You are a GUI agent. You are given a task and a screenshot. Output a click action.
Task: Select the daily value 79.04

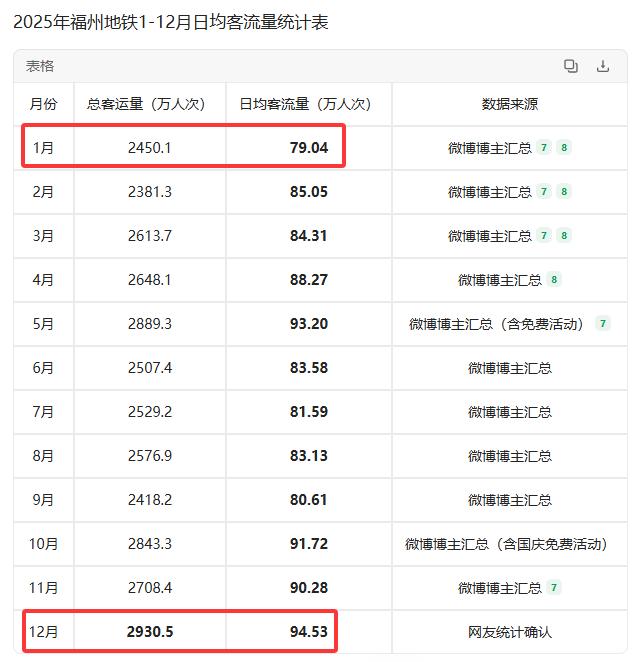point(309,148)
